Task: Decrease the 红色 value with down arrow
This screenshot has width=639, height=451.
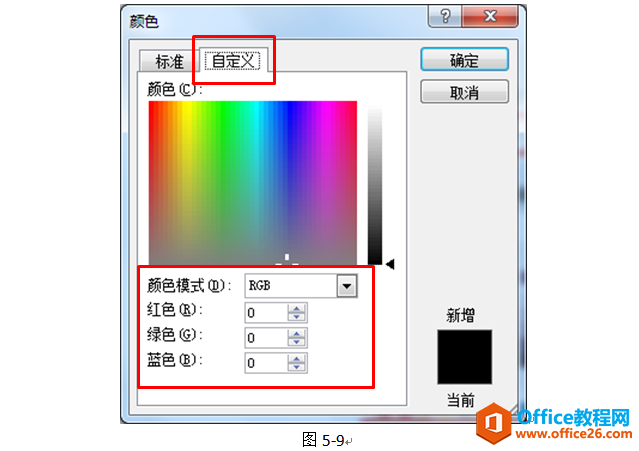Action: (296, 317)
